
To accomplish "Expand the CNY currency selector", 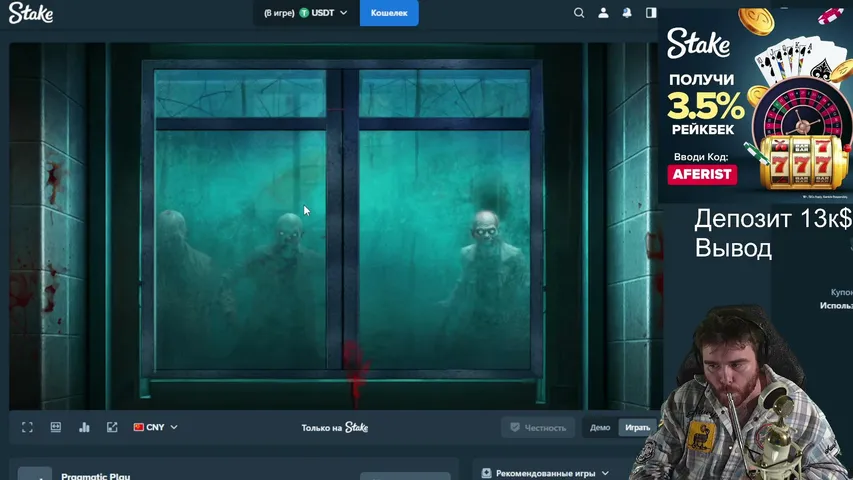I will [156, 427].
